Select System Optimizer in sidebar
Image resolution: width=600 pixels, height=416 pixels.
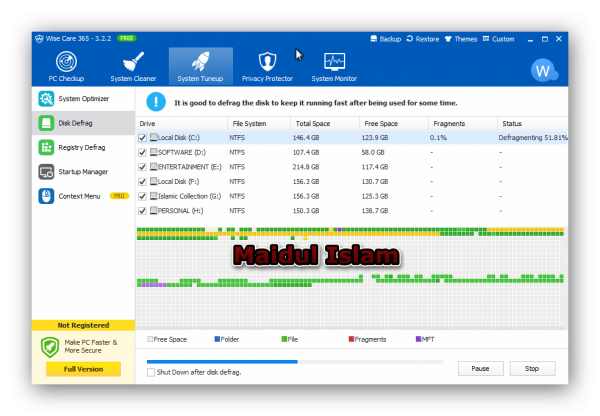pyautogui.click(x=83, y=99)
